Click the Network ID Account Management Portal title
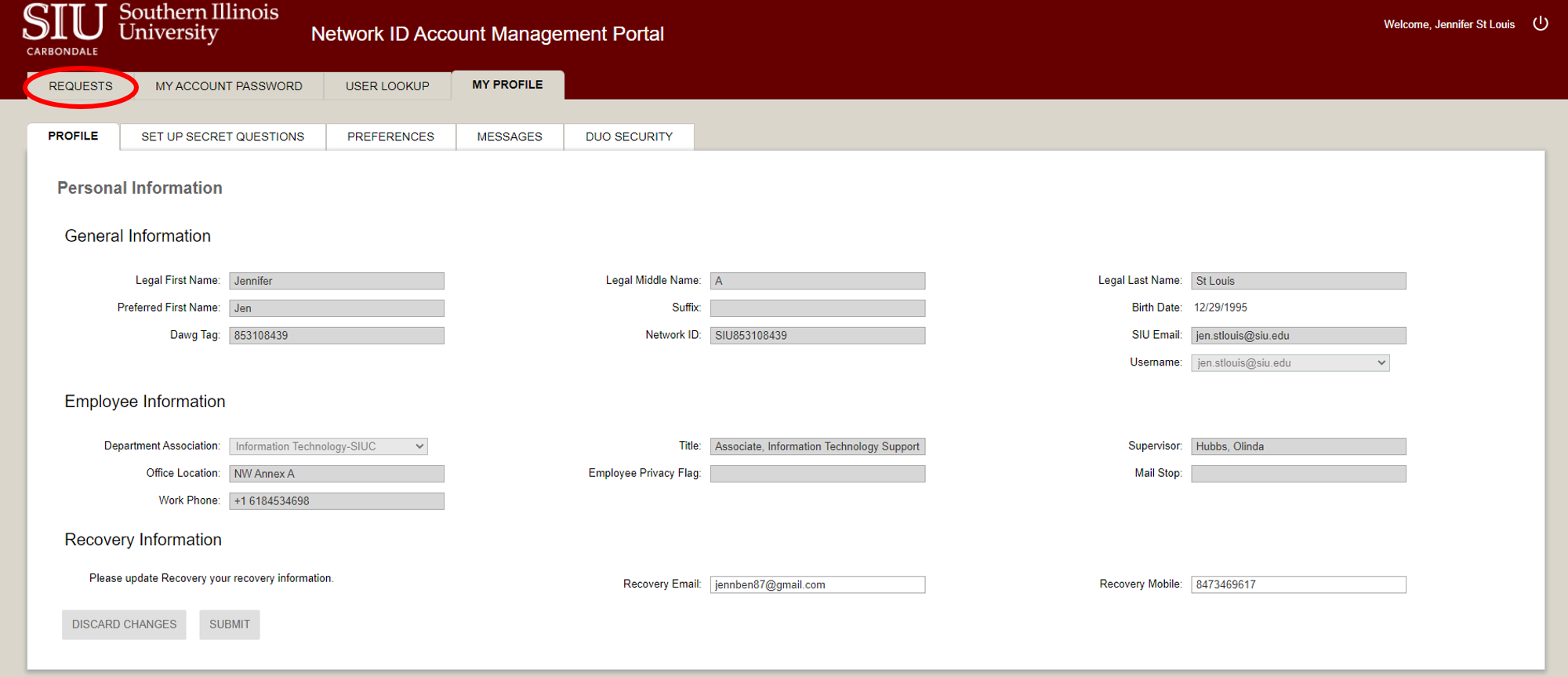This screenshot has width=1568, height=677. pos(487,34)
